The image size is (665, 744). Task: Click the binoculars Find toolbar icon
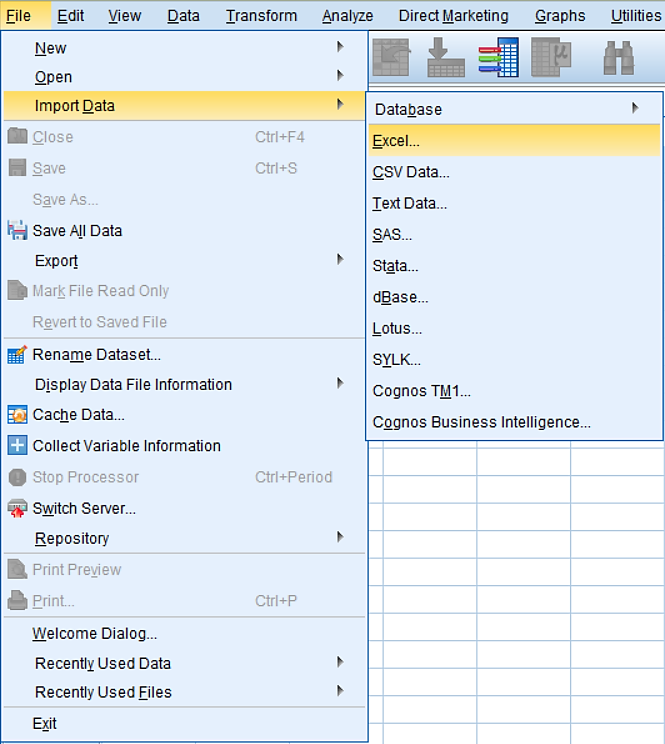pos(619,58)
